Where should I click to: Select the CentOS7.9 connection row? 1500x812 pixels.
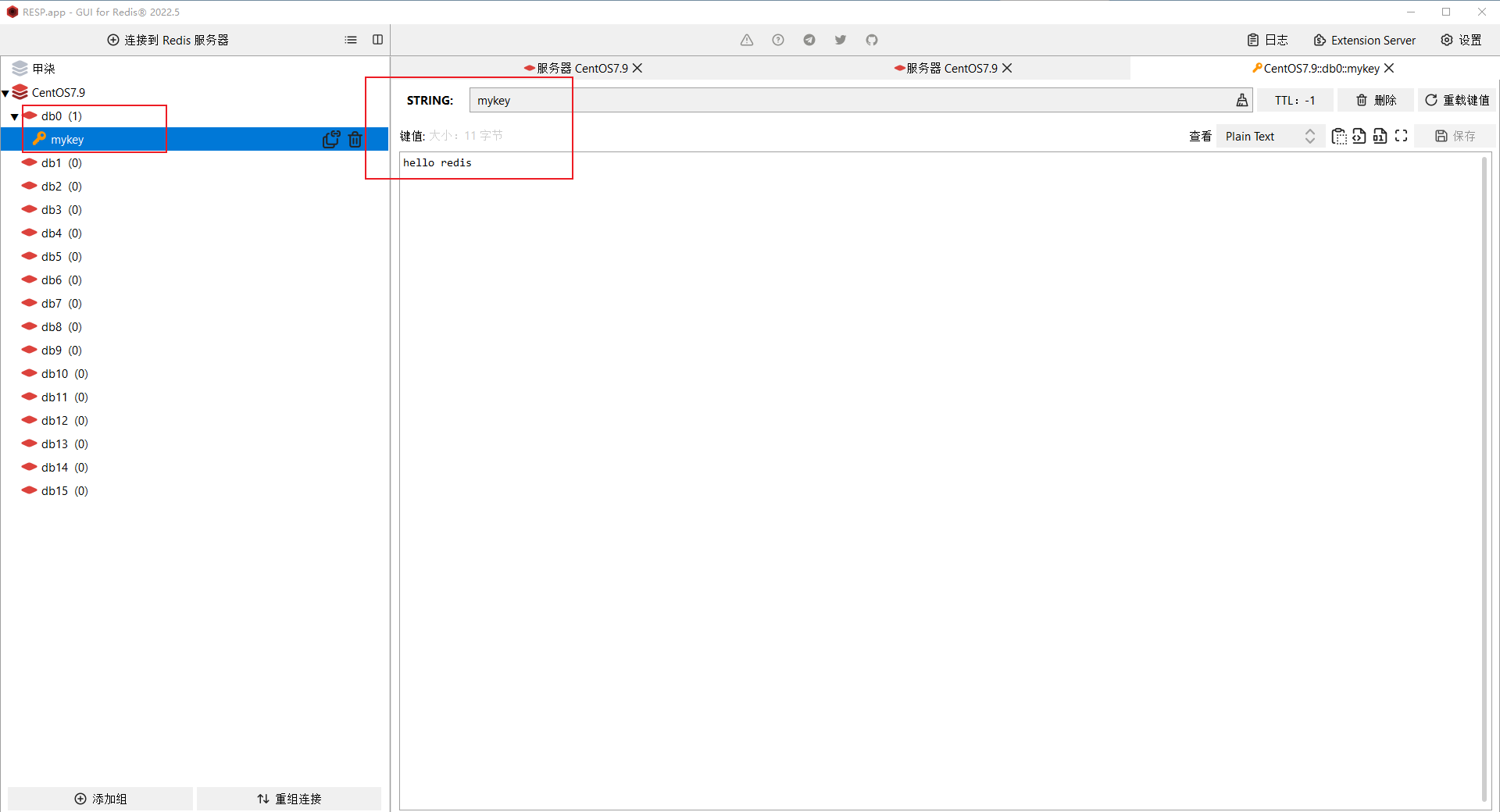coord(195,92)
